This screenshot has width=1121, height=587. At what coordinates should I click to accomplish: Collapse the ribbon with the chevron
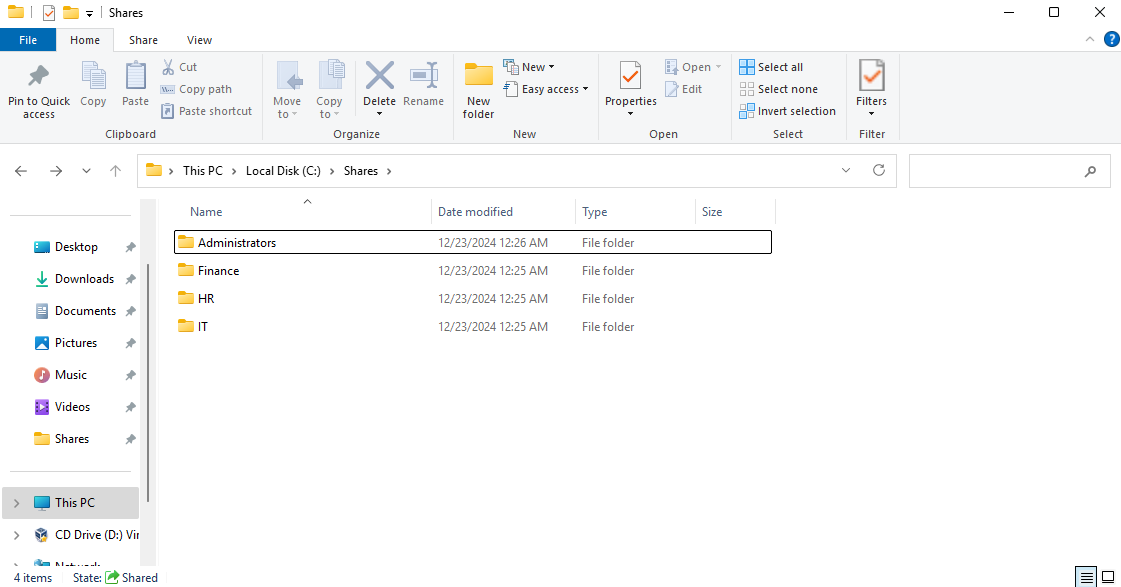(1091, 40)
